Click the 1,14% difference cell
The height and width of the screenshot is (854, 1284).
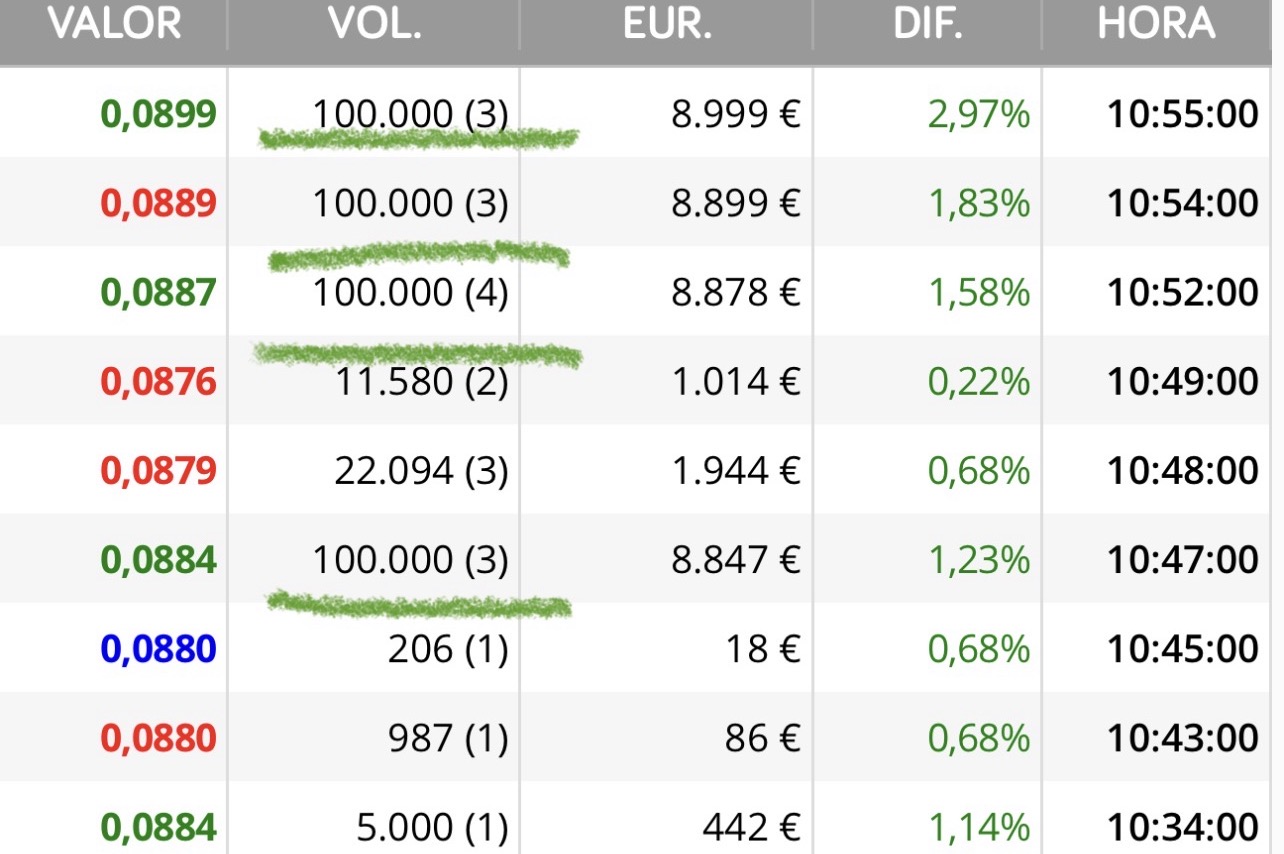[978, 828]
